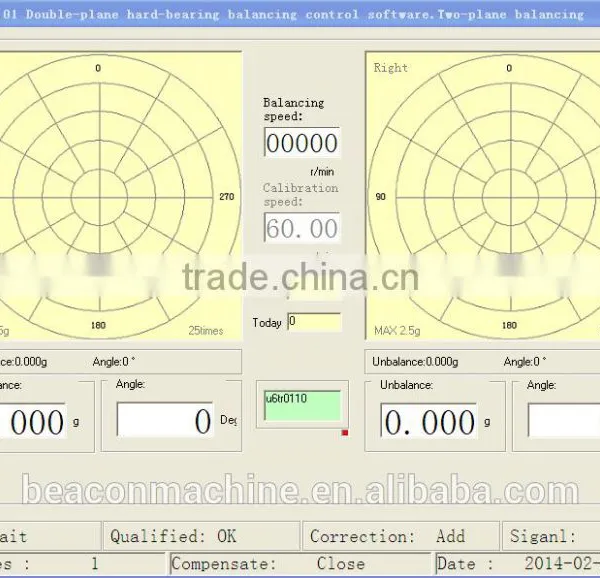Click the r/min unit label
This screenshot has width=600, height=578.
pyautogui.click(x=322, y=172)
